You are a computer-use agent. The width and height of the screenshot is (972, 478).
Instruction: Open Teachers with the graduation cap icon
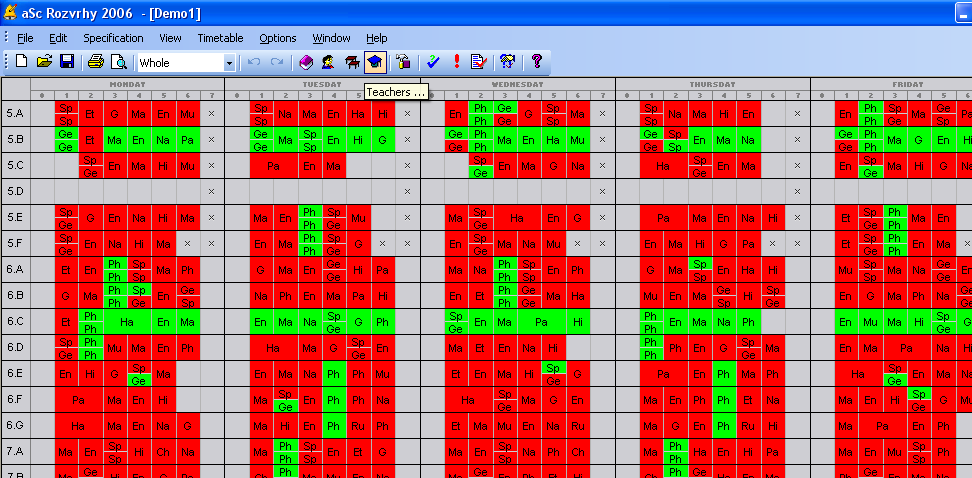click(375, 62)
